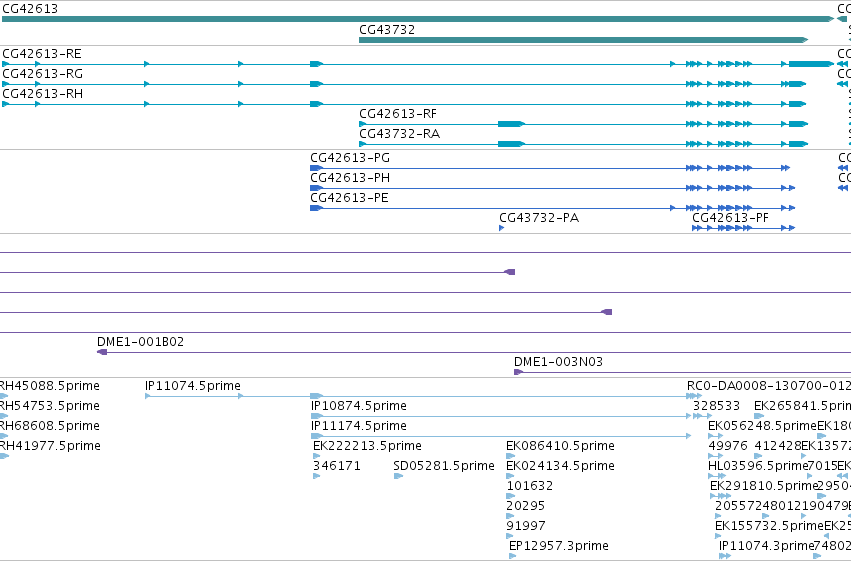Click the small CG43732-PA feature arrow
The width and height of the screenshot is (851, 561).
point(501,228)
